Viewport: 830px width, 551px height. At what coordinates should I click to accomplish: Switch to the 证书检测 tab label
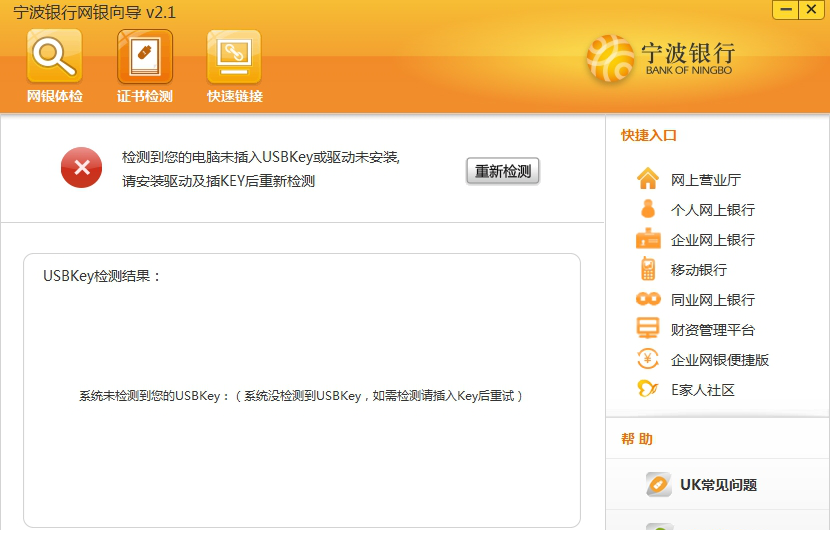coord(145,96)
